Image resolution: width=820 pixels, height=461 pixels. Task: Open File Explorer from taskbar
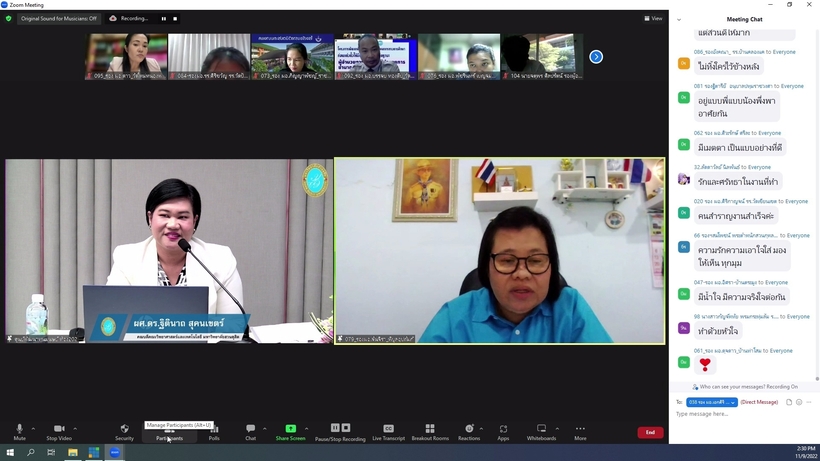(x=73, y=452)
